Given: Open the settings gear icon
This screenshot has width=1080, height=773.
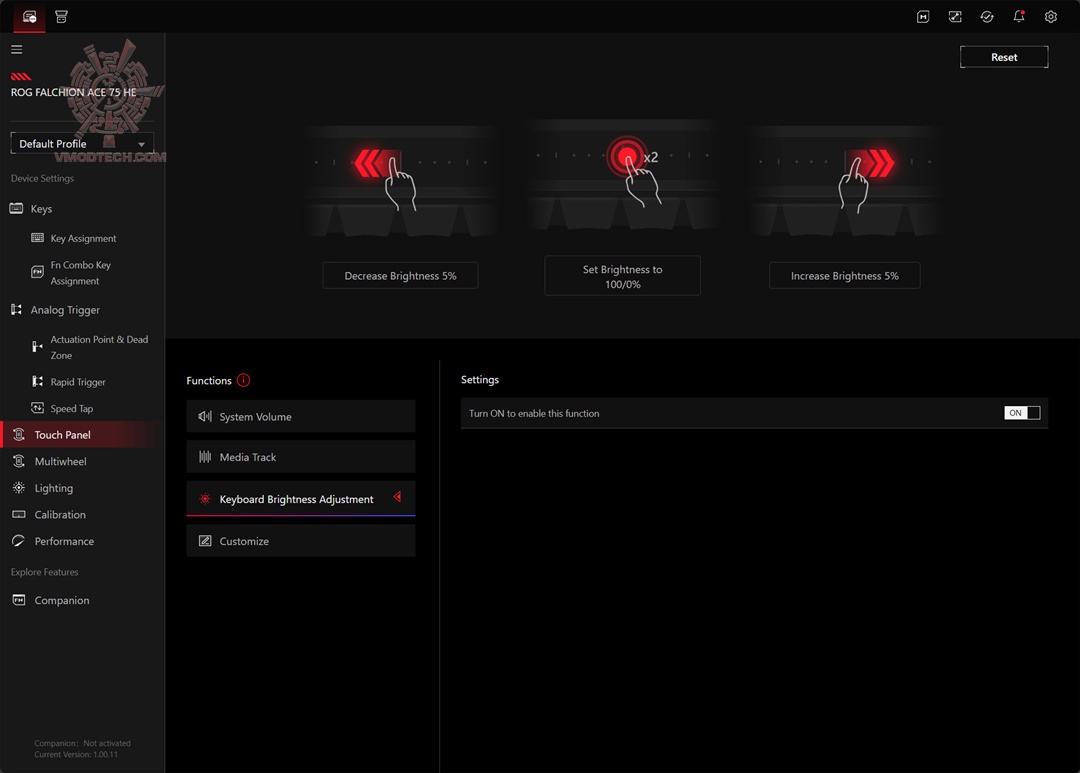Looking at the screenshot, I should tap(1050, 17).
